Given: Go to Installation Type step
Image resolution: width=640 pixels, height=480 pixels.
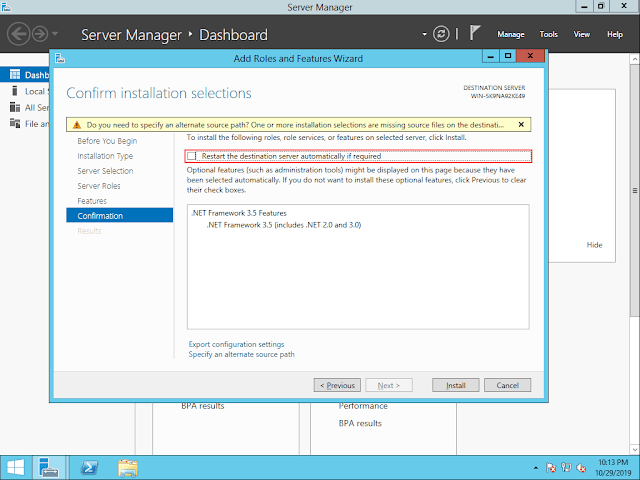Looking at the screenshot, I should coord(105,156).
